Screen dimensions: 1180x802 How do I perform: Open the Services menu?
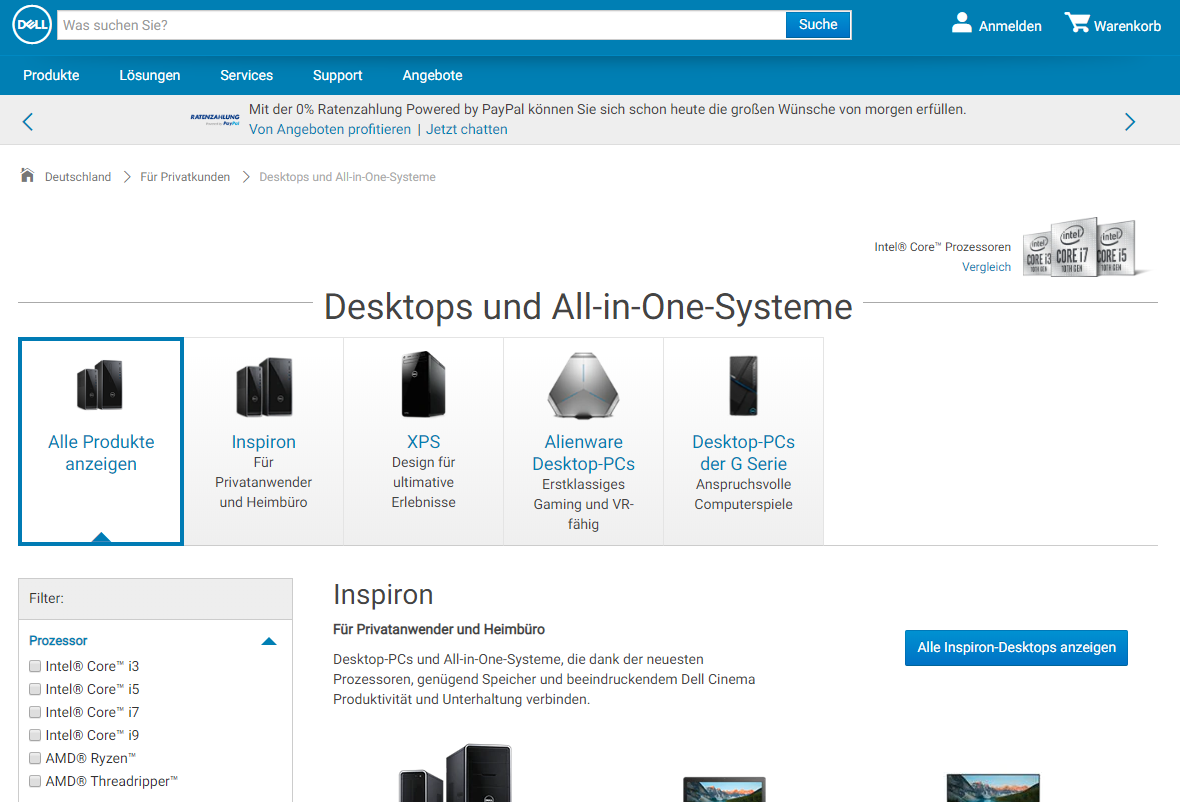click(247, 75)
